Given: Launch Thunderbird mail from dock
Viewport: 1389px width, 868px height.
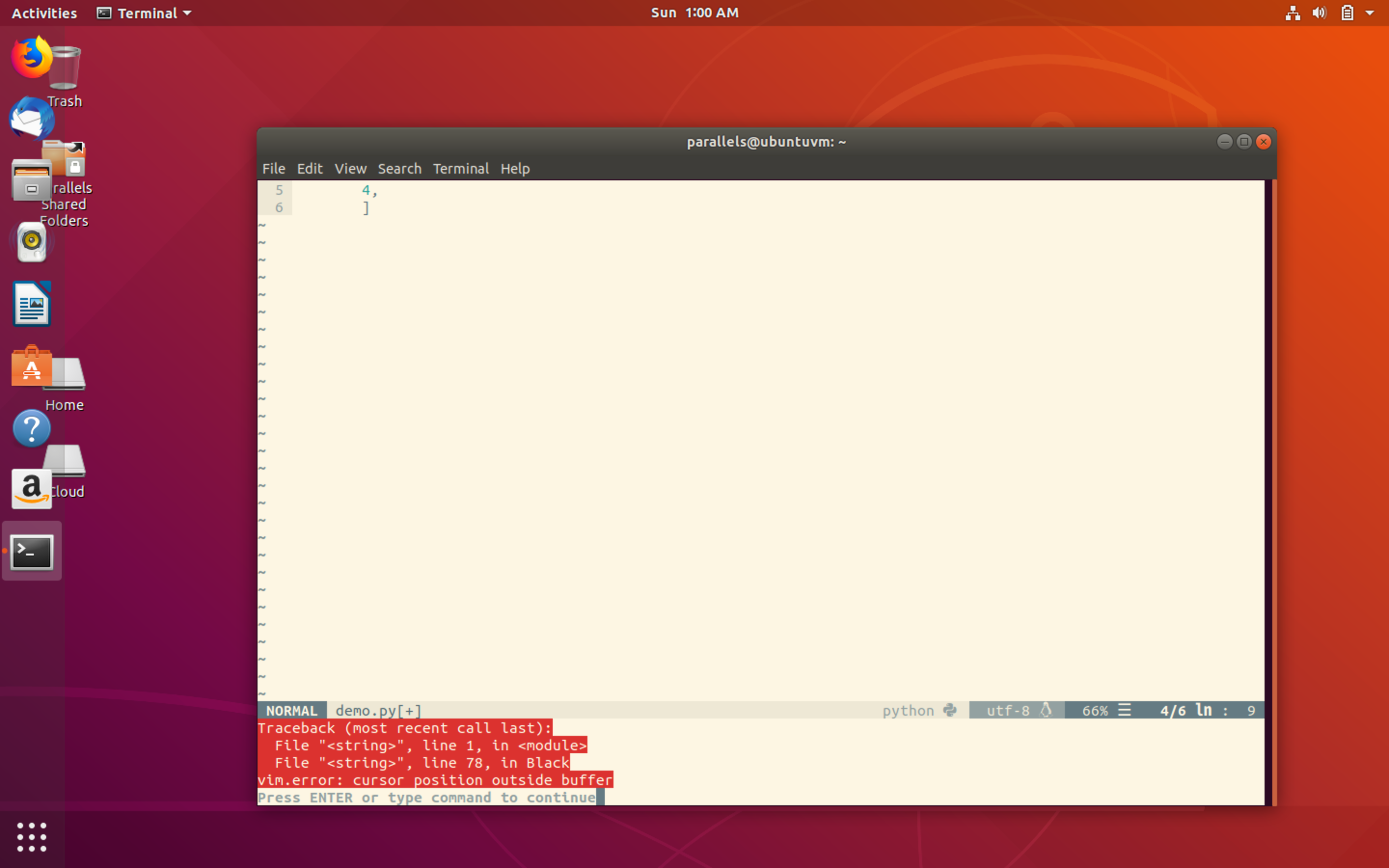Looking at the screenshot, I should (x=31, y=118).
